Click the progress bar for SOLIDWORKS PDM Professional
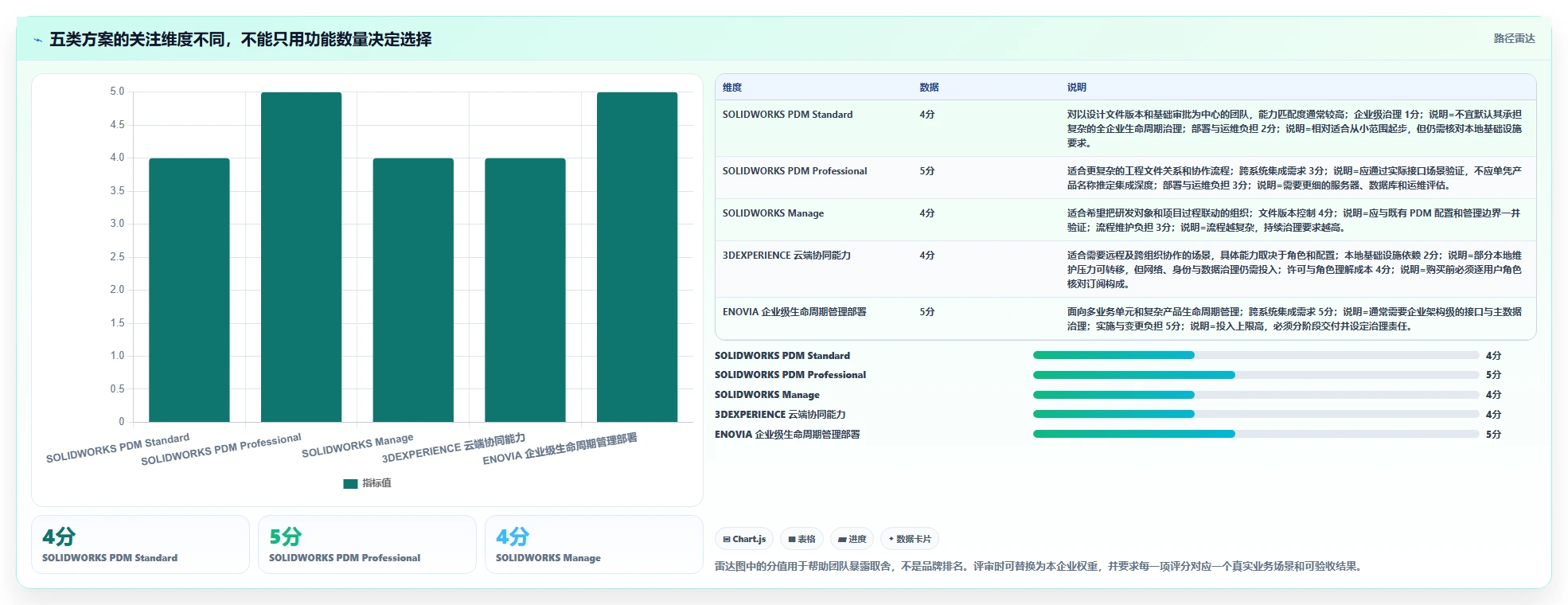 pos(1256,375)
